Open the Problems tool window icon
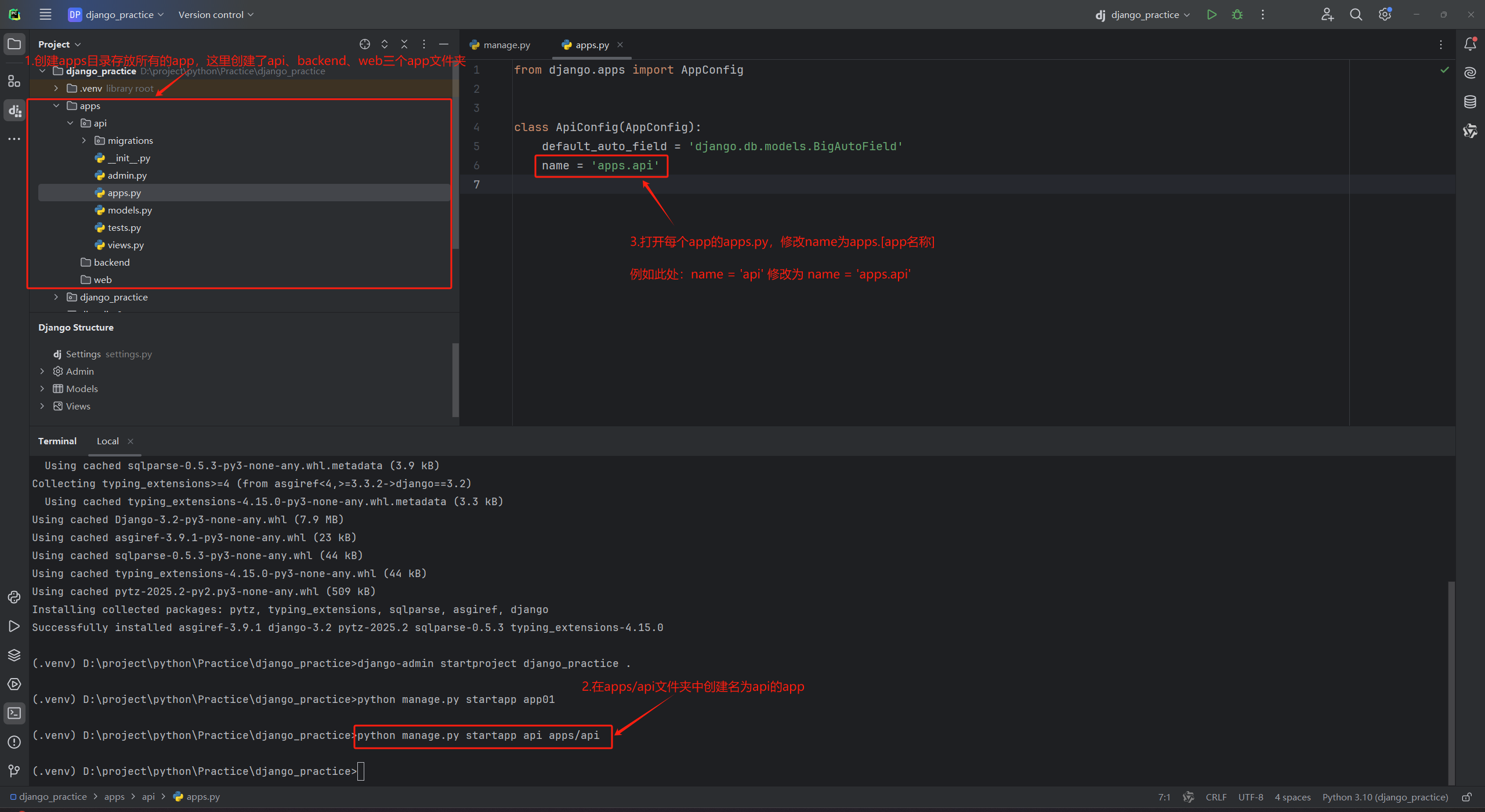 14,742
